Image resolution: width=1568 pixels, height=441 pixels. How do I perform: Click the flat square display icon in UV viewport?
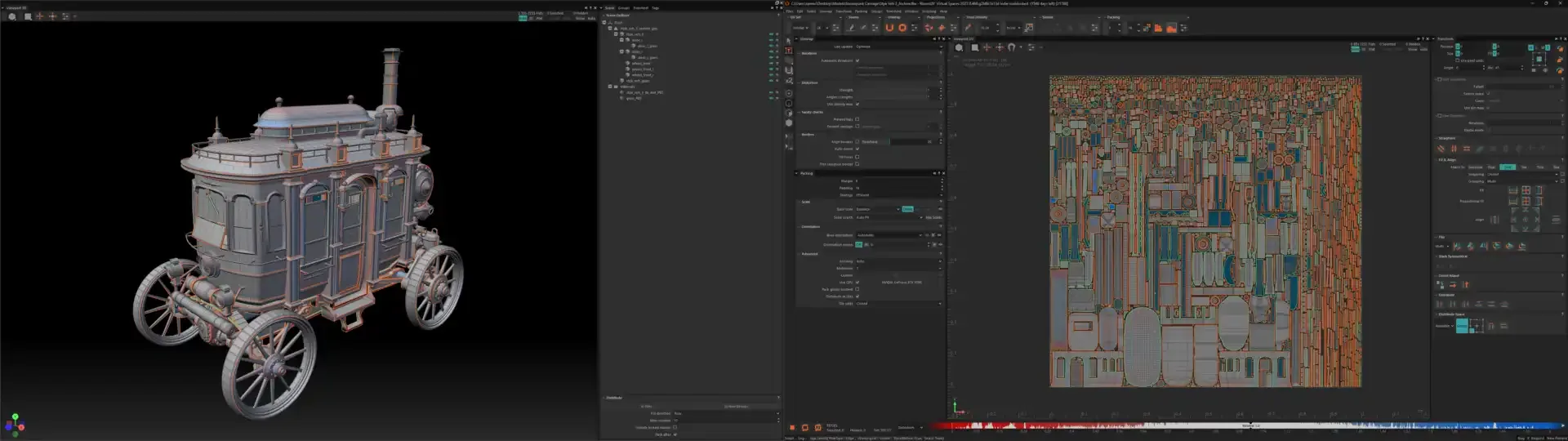tap(974, 47)
